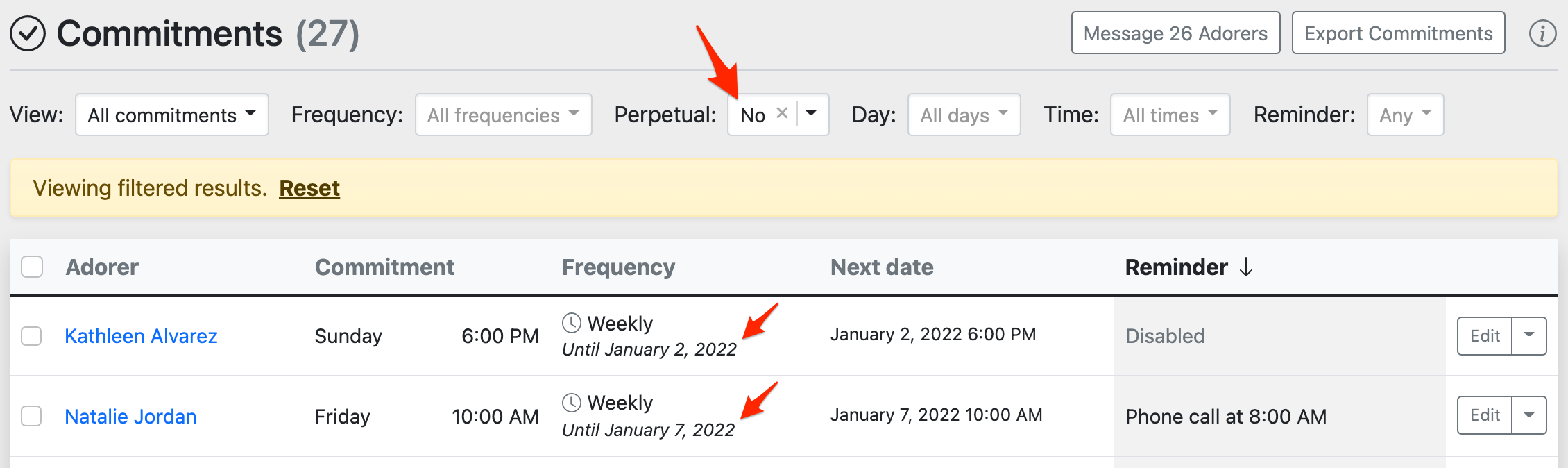The height and width of the screenshot is (468, 1568).
Task: Expand the 'All frequencies' dropdown
Action: [503, 115]
